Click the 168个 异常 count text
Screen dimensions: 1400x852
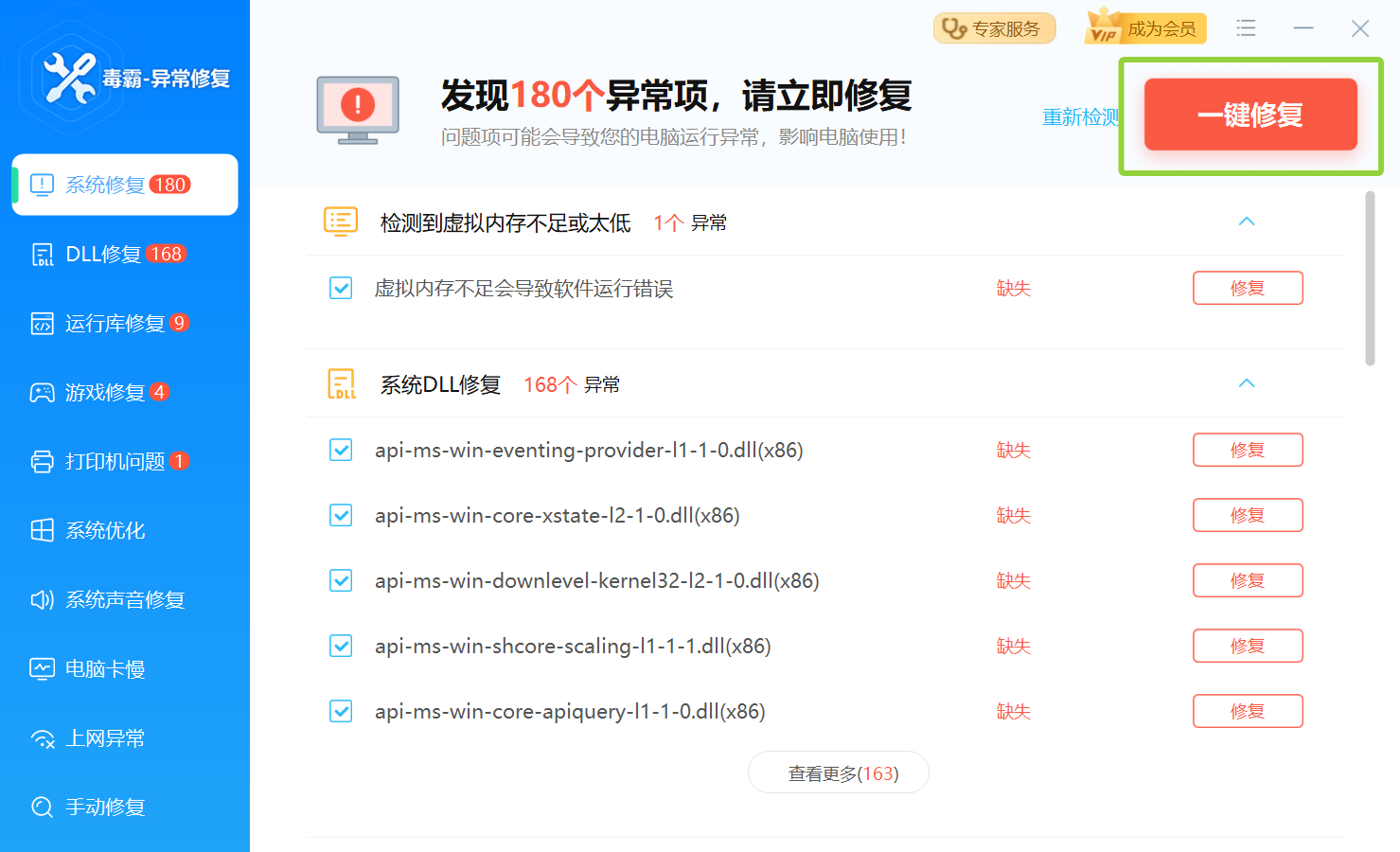[x=572, y=384]
